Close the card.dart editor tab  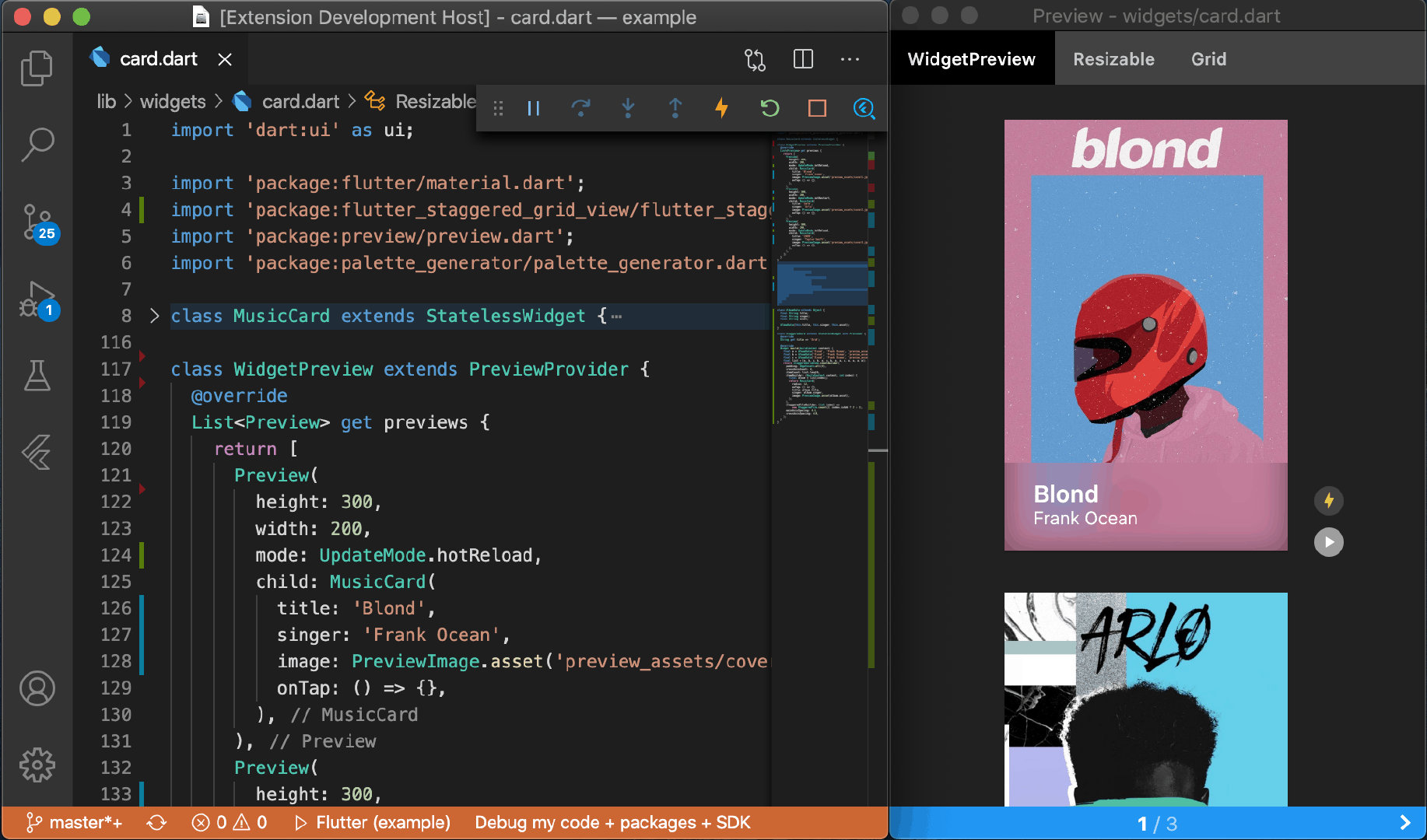tap(225, 59)
